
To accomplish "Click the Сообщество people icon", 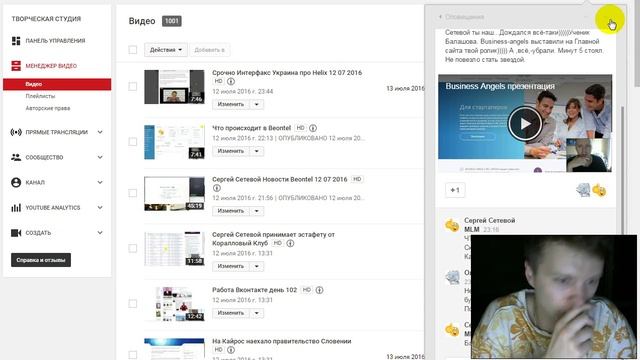I will pos(16,157).
